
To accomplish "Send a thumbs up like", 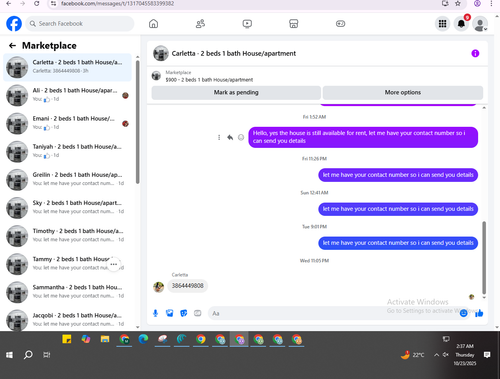I will (479, 313).
